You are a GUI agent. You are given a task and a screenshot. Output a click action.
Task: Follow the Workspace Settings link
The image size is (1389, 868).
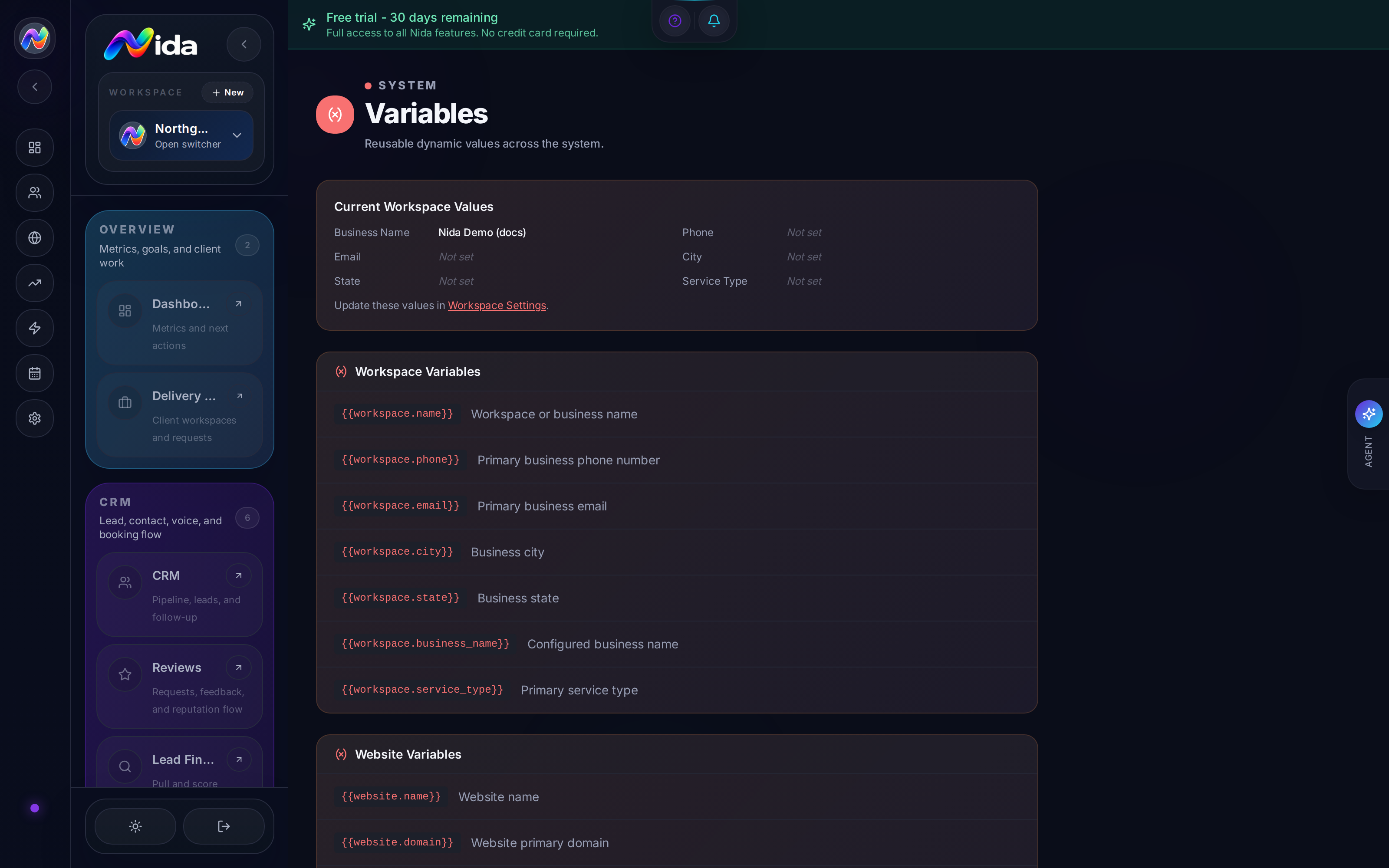point(497,306)
